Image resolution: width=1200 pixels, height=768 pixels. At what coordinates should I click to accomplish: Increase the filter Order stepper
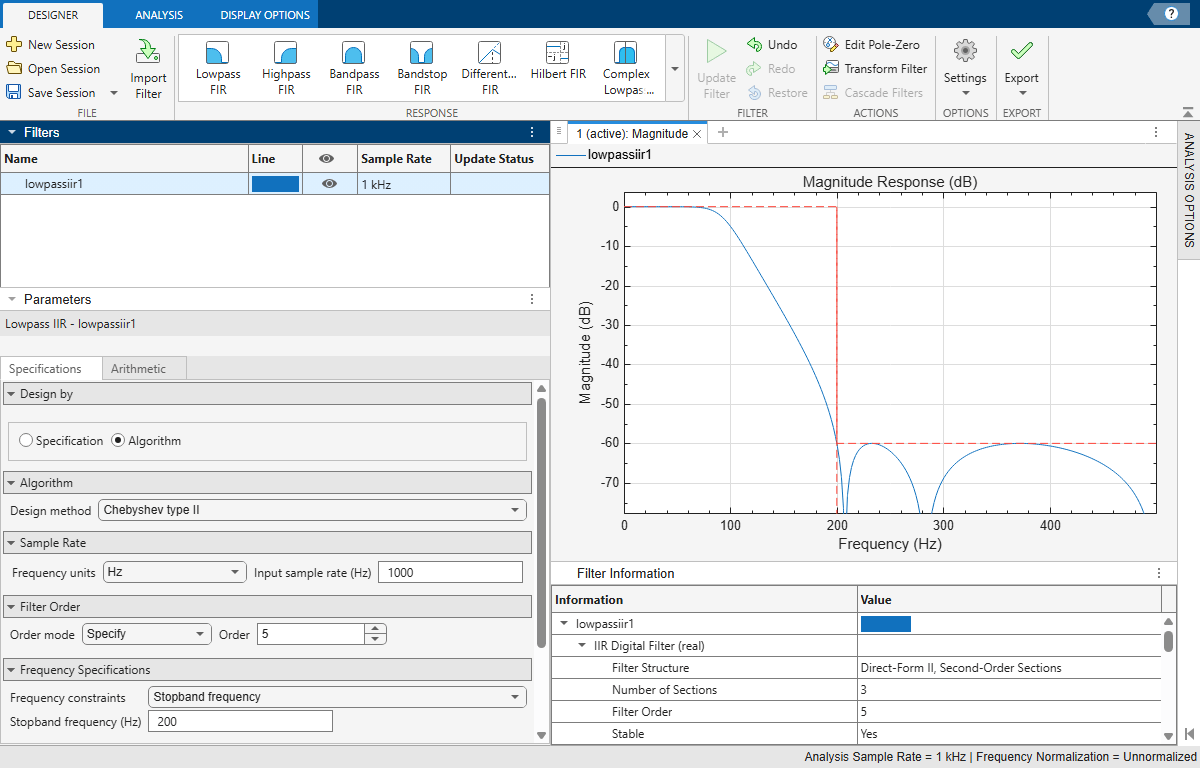tap(376, 629)
